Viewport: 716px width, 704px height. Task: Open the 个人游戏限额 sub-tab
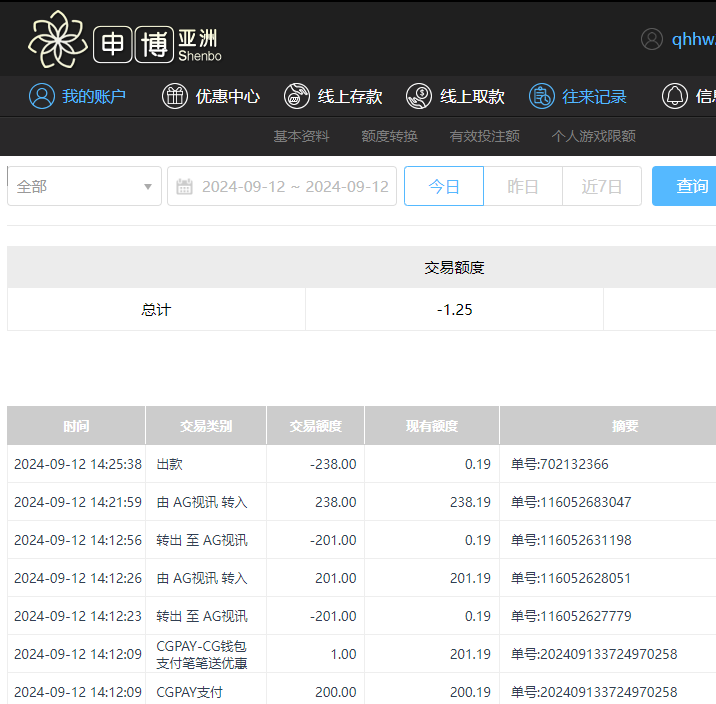[x=593, y=136]
